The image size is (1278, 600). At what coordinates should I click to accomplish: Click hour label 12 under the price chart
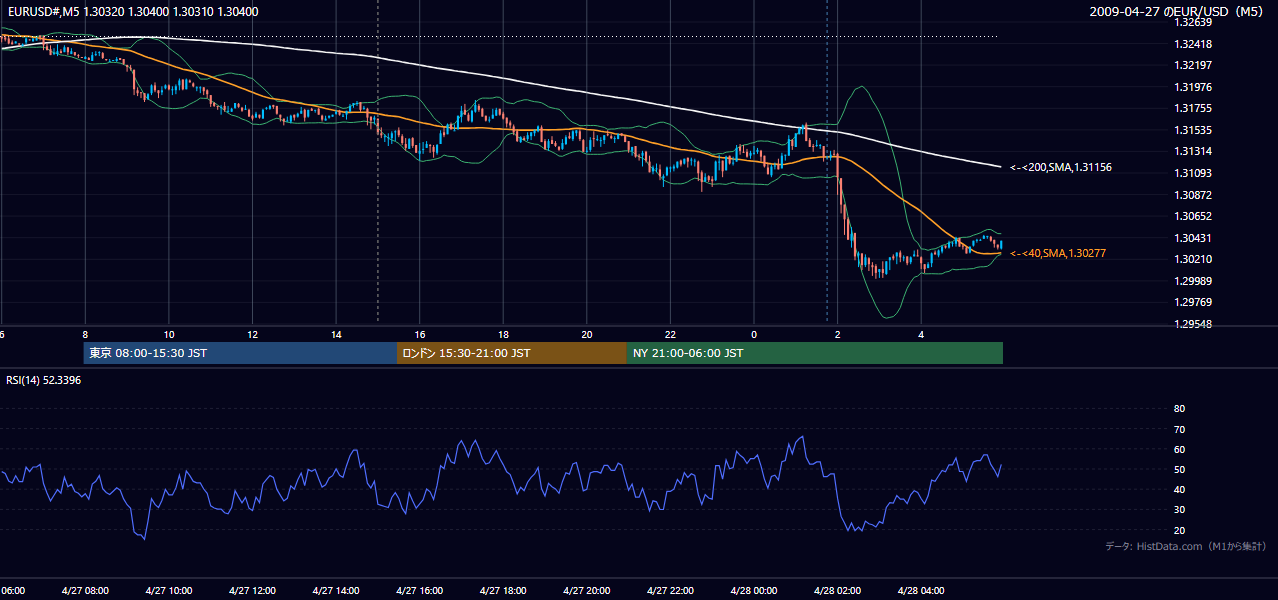(252, 335)
